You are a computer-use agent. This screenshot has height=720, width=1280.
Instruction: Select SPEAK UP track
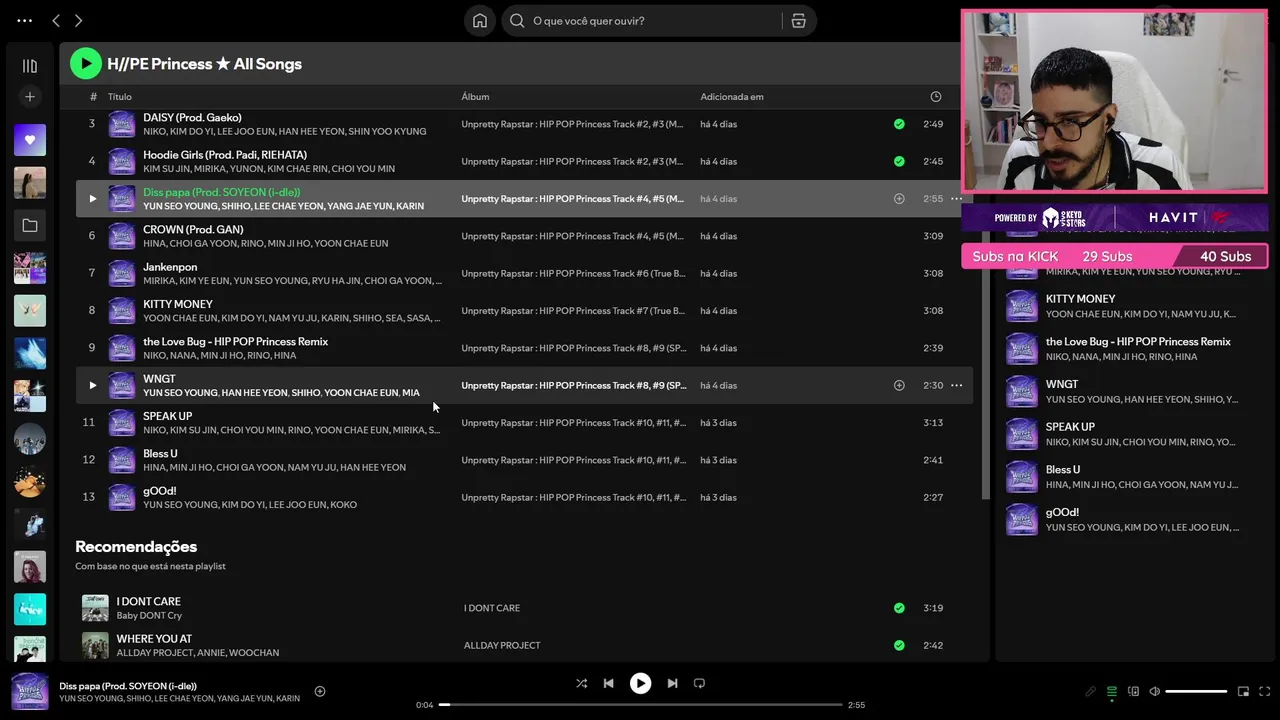click(x=167, y=416)
